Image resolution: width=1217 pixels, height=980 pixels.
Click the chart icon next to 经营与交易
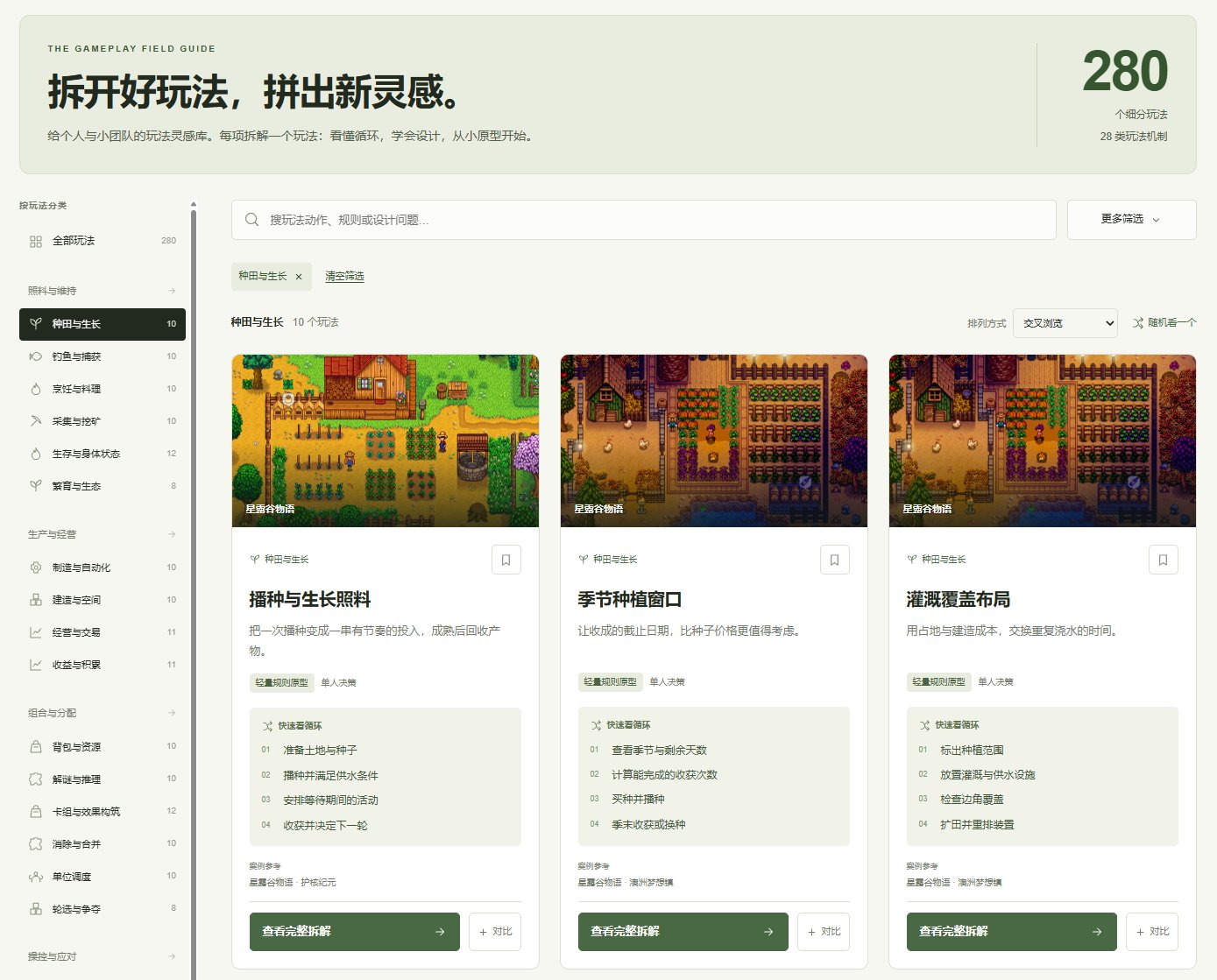[x=36, y=632]
